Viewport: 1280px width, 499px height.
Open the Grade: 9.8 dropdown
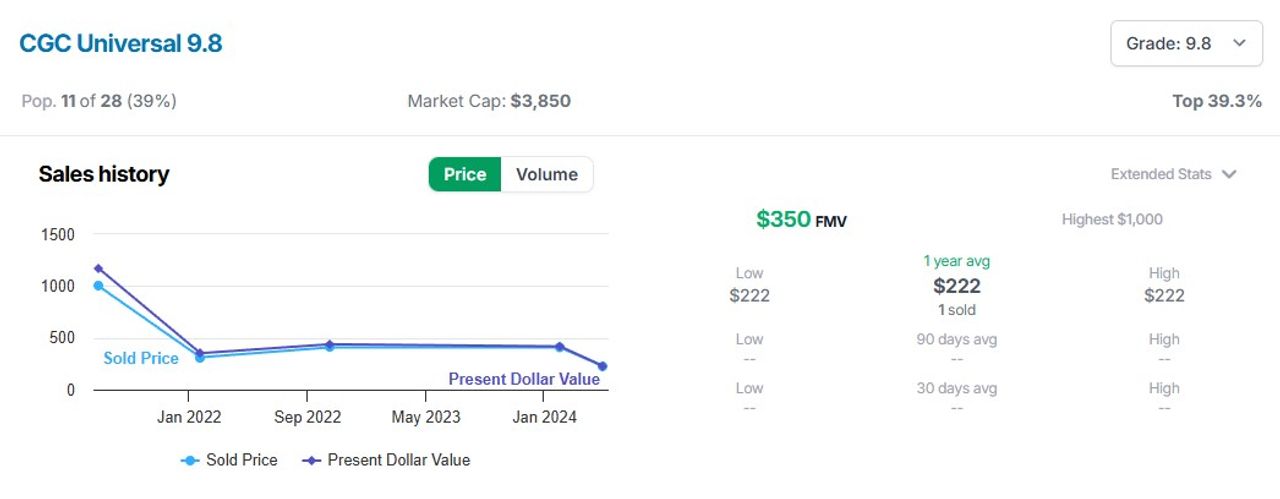pyautogui.click(x=1186, y=43)
